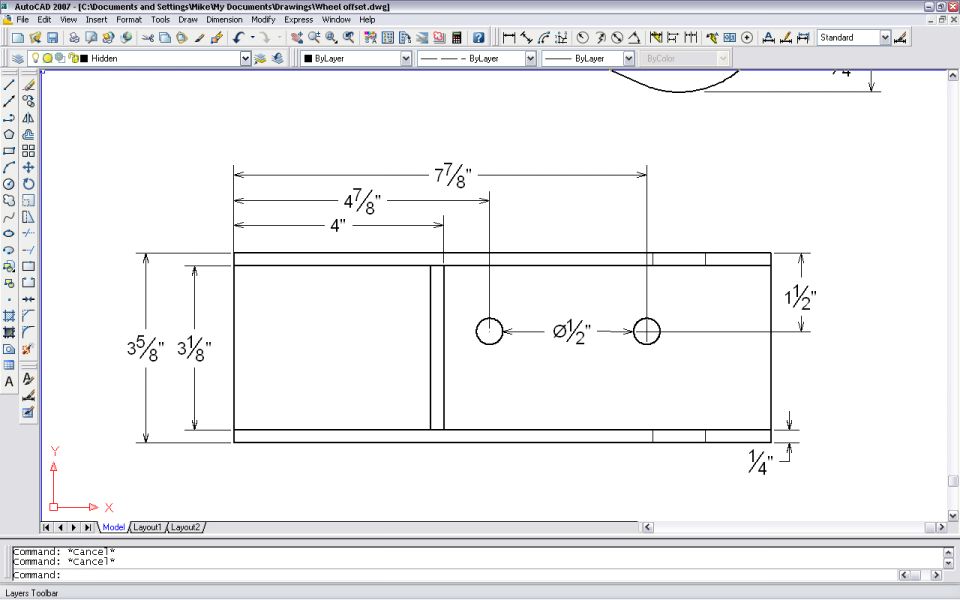Screen dimensions: 960x600
Task: Toggle the layer on/off lightbulb
Action: [36, 58]
